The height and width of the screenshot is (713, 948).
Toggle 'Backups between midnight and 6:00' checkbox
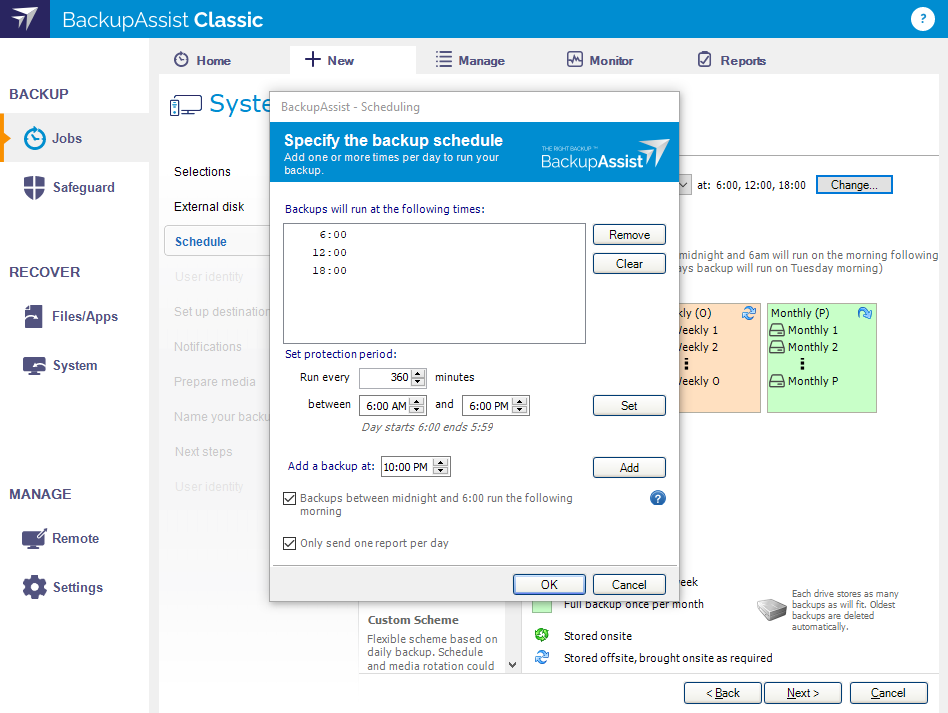click(x=290, y=498)
